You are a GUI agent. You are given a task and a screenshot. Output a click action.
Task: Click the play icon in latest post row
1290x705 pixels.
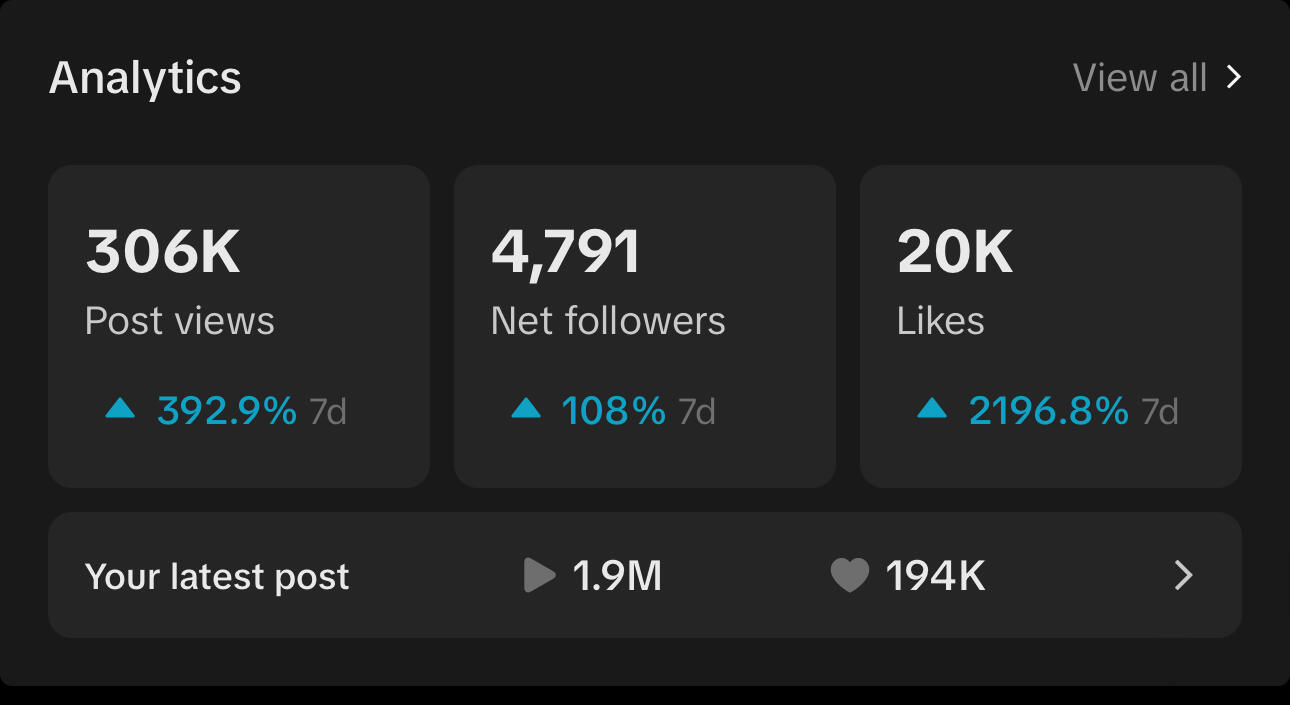(x=539, y=576)
